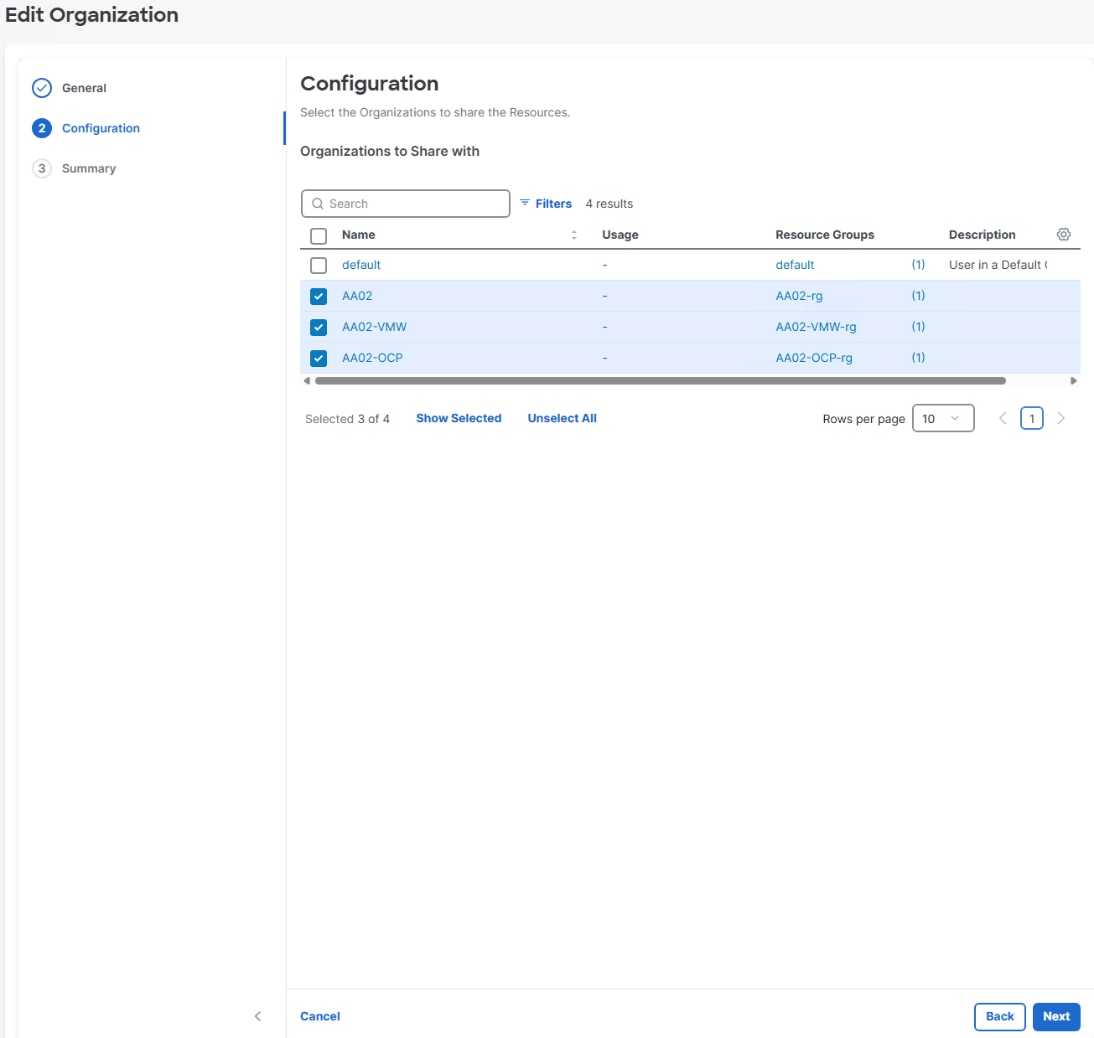This screenshot has height=1038, width=1094.
Task: Click the Next button
Action: pyautogui.click(x=1056, y=1016)
